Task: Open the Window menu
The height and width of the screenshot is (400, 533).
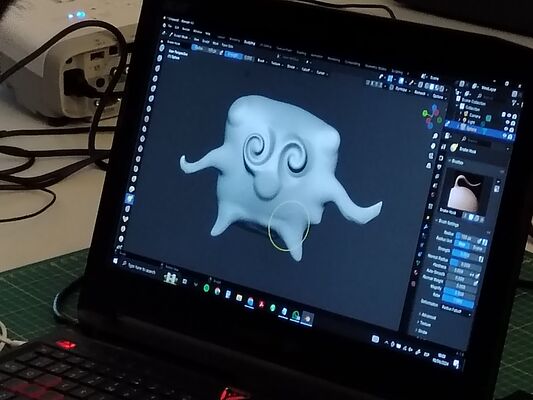Action: point(197,31)
